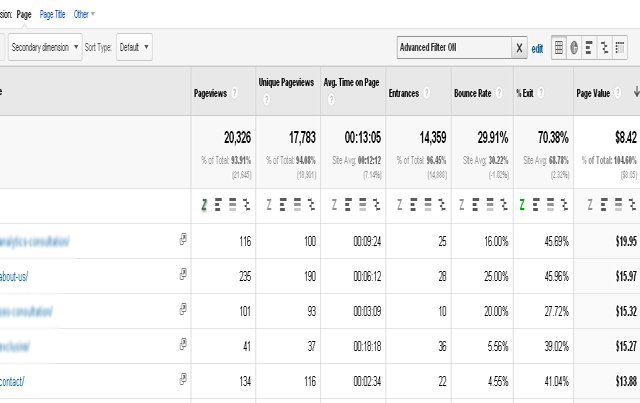Viewport: 640px width, 403px height.
Task: Click the edit link for the filter
Action: [537, 47]
